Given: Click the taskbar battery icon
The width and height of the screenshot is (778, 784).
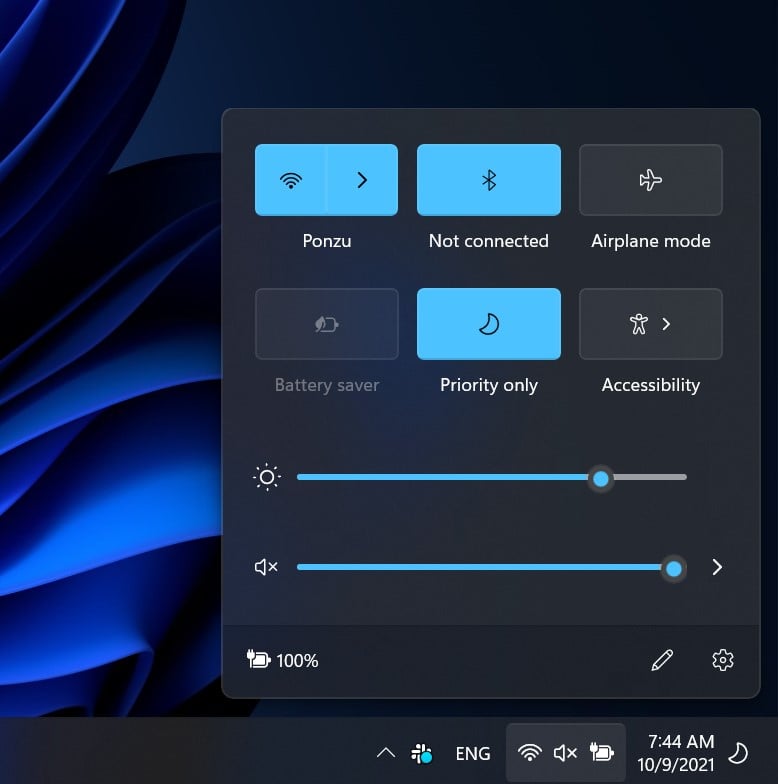Looking at the screenshot, I should (602, 752).
